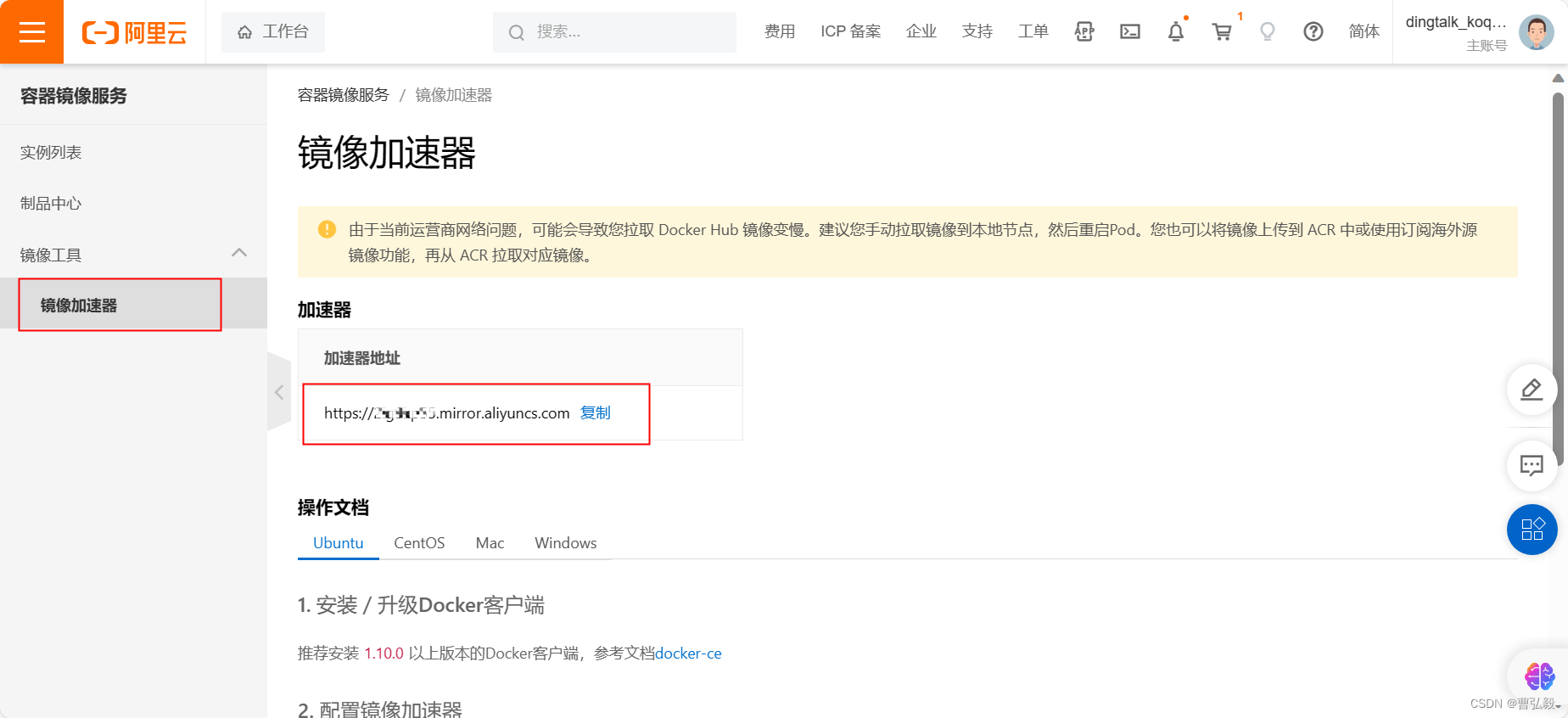1568x718 pixels.
Task: Click the 容器镜像服务 sidebar title
Action: [74, 96]
